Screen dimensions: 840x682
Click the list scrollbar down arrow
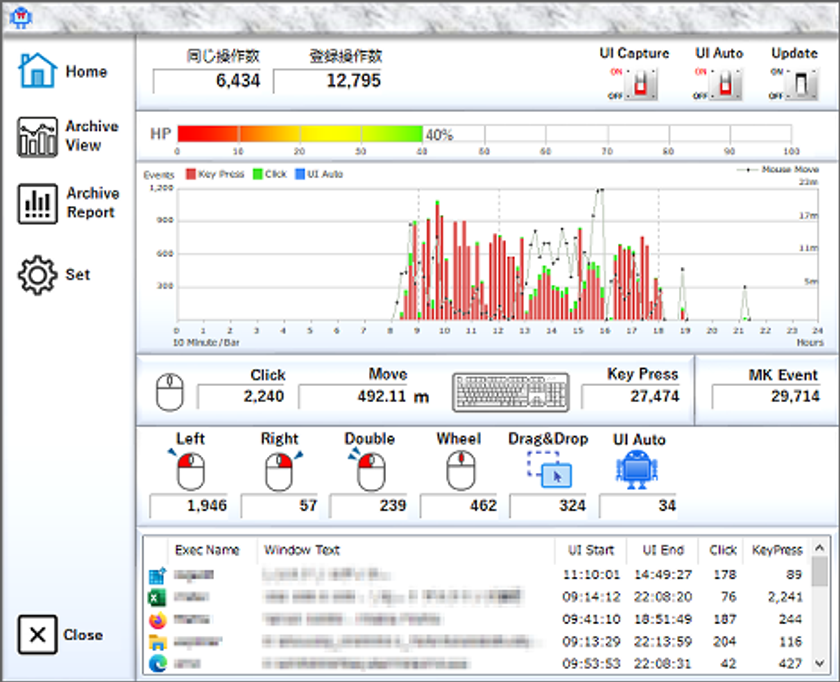click(820, 662)
